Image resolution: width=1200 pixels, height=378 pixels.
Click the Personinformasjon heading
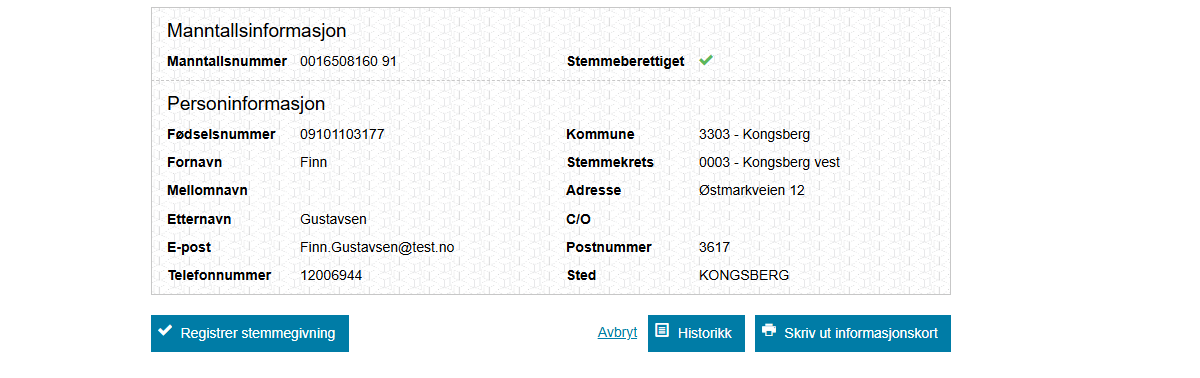246,104
